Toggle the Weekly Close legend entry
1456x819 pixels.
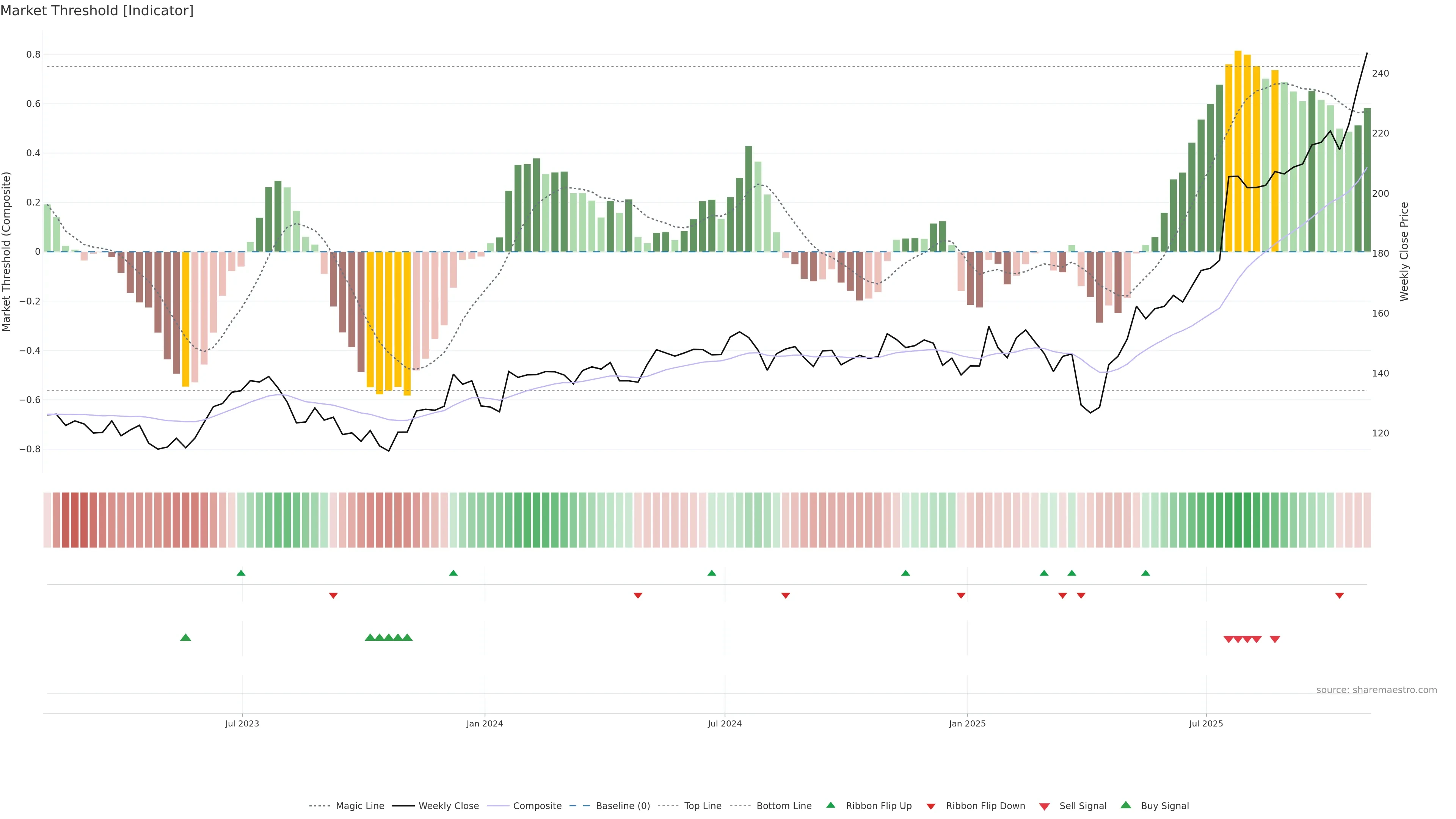[448, 806]
